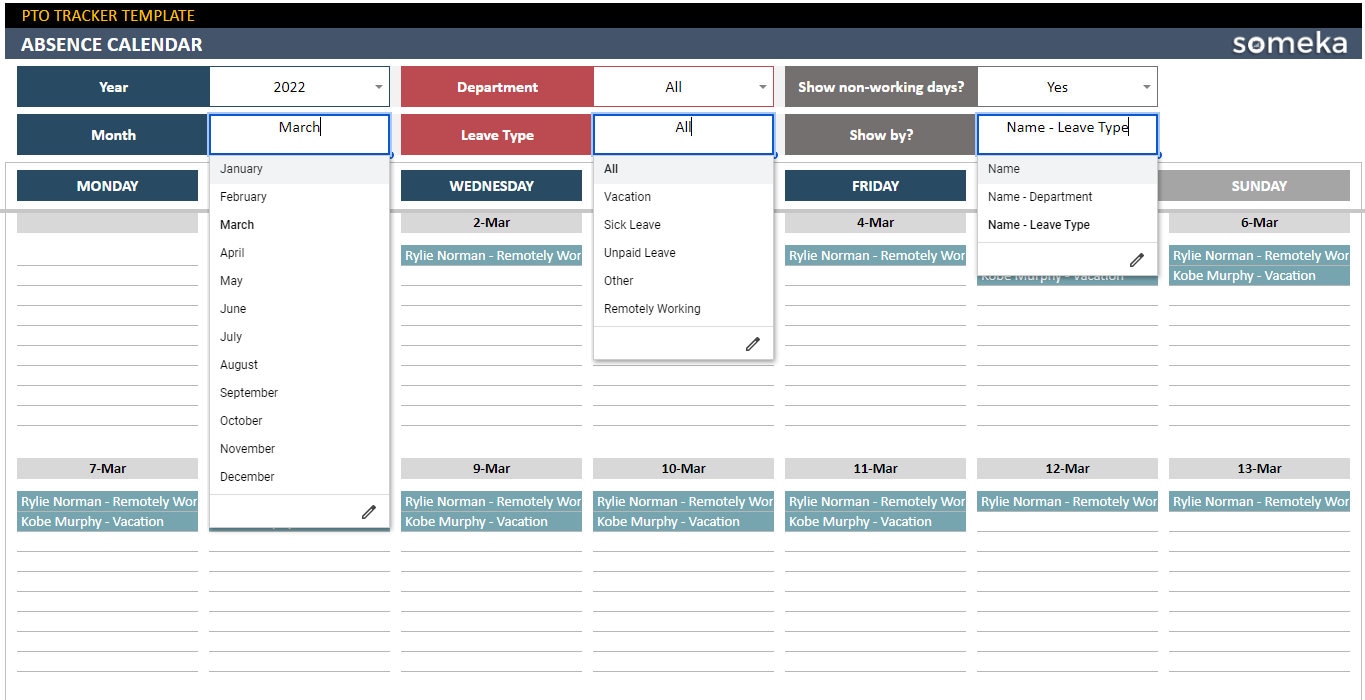Open the Year dropdown
Image resolution: width=1365 pixels, height=700 pixels.
(376, 86)
